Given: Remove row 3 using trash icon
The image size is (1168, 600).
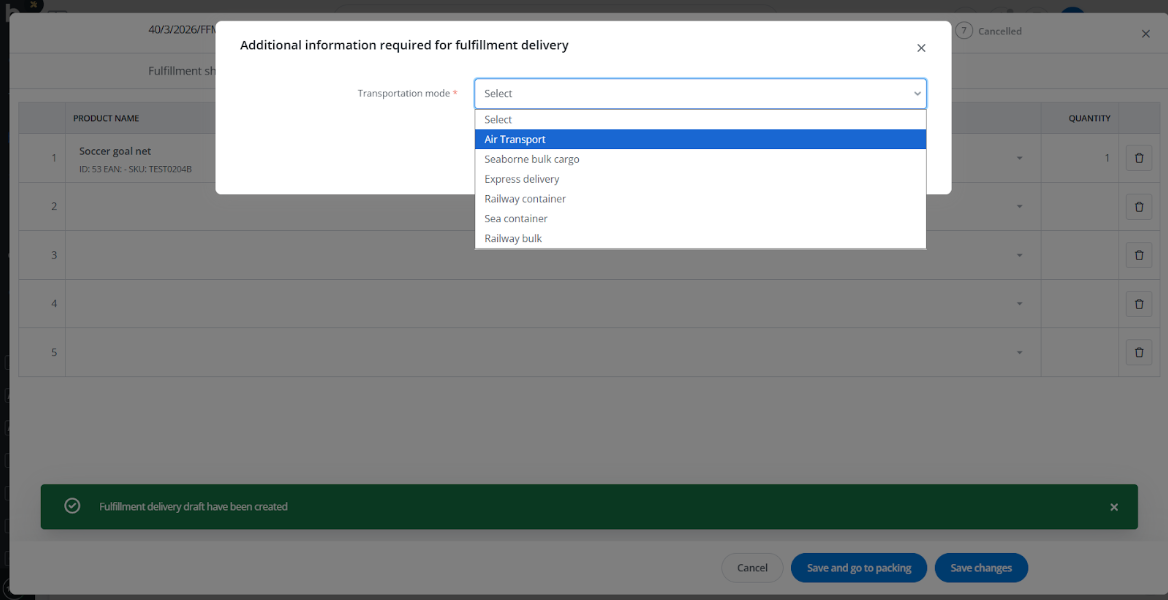Looking at the screenshot, I should (1138, 255).
